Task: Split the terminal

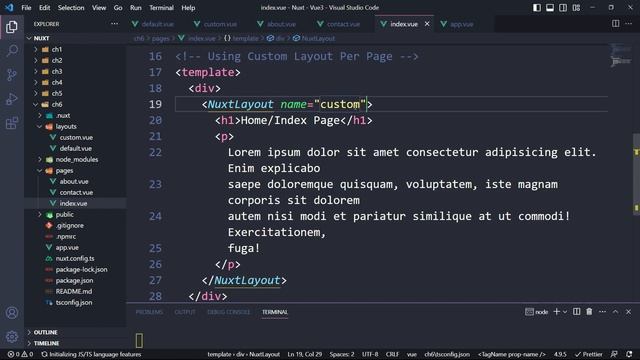Action: (576, 312)
